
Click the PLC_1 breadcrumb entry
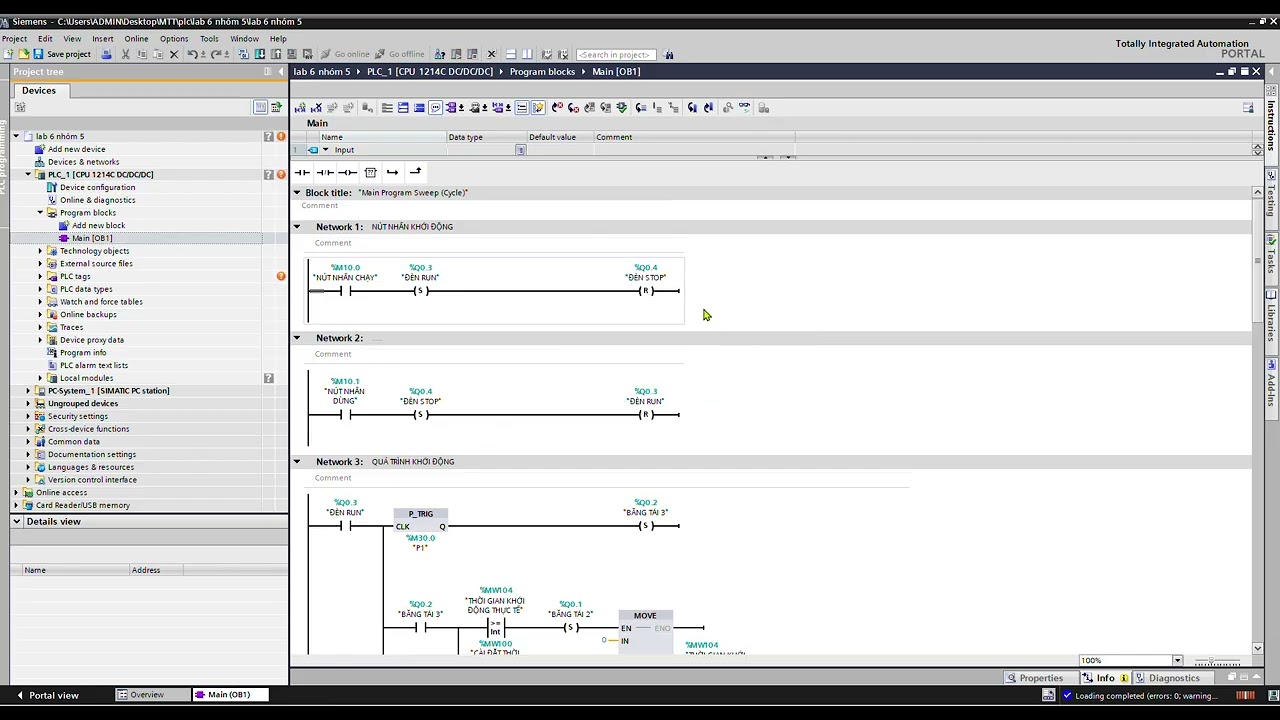point(430,72)
